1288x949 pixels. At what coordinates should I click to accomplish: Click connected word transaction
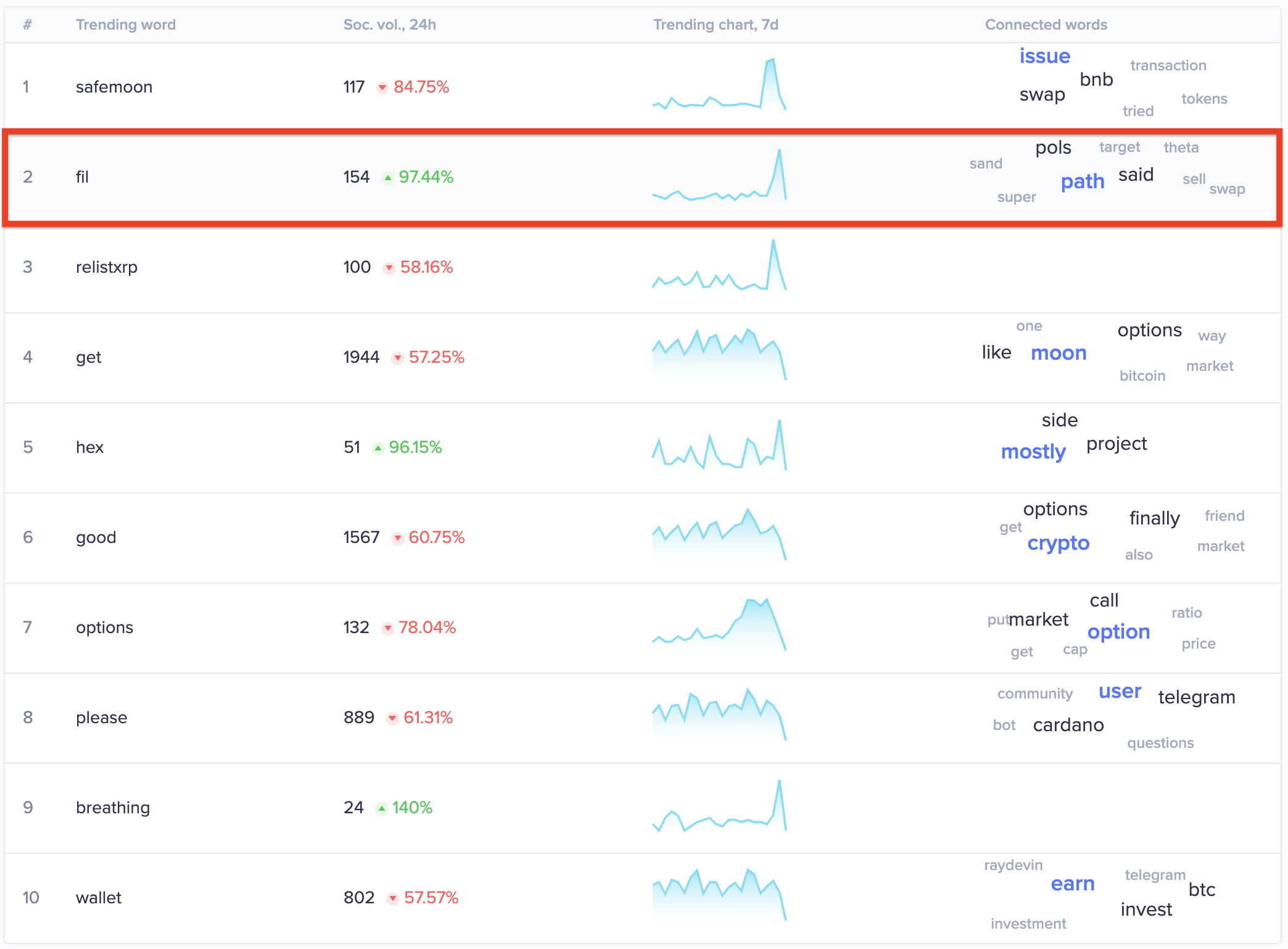click(1168, 65)
